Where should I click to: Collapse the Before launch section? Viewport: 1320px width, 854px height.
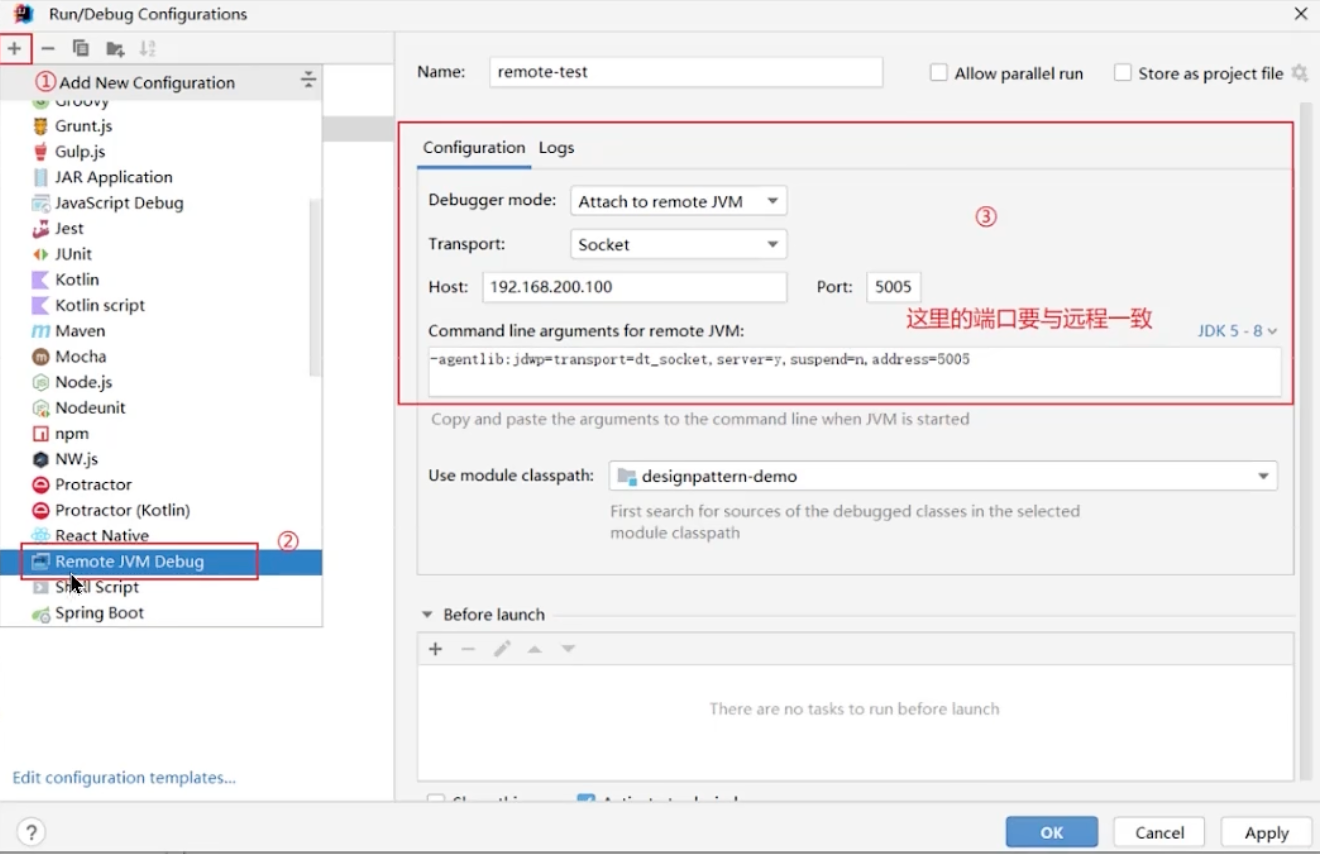[x=427, y=614]
